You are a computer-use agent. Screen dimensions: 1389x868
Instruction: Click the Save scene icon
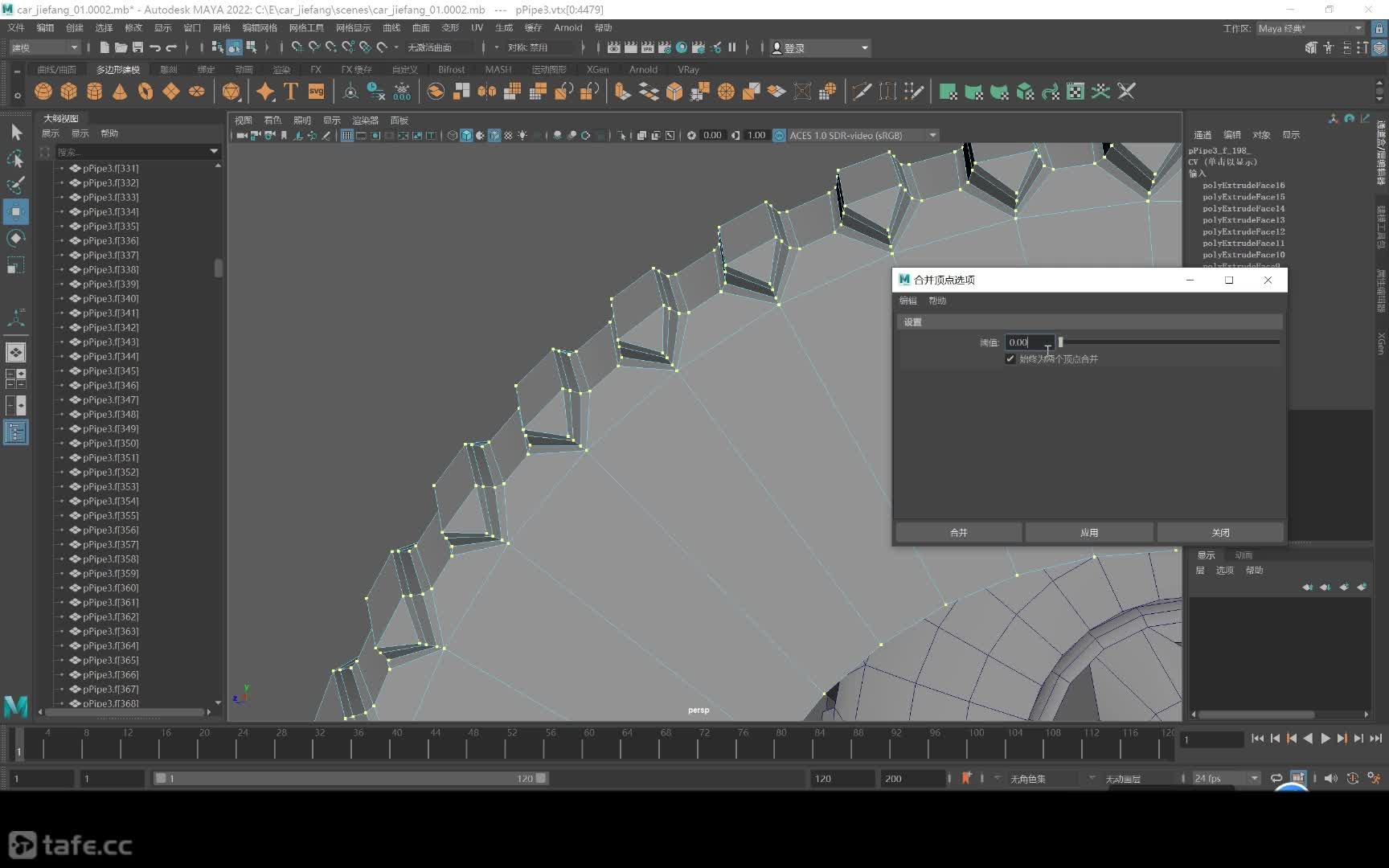[x=137, y=47]
